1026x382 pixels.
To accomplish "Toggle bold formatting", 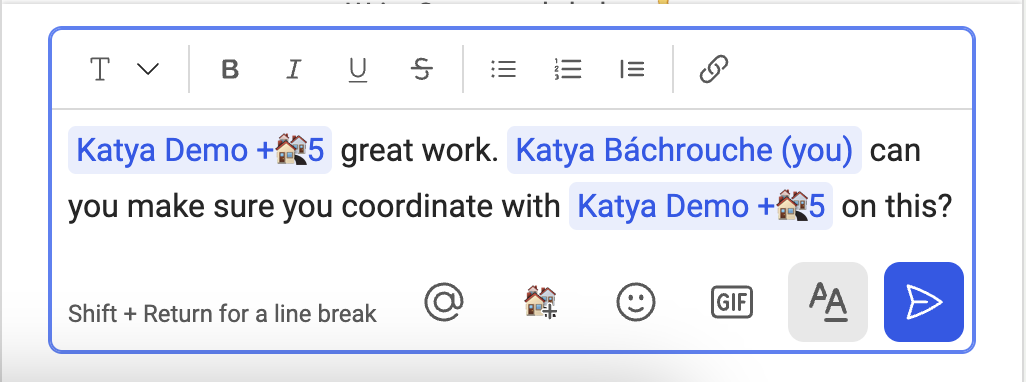I will pos(230,69).
